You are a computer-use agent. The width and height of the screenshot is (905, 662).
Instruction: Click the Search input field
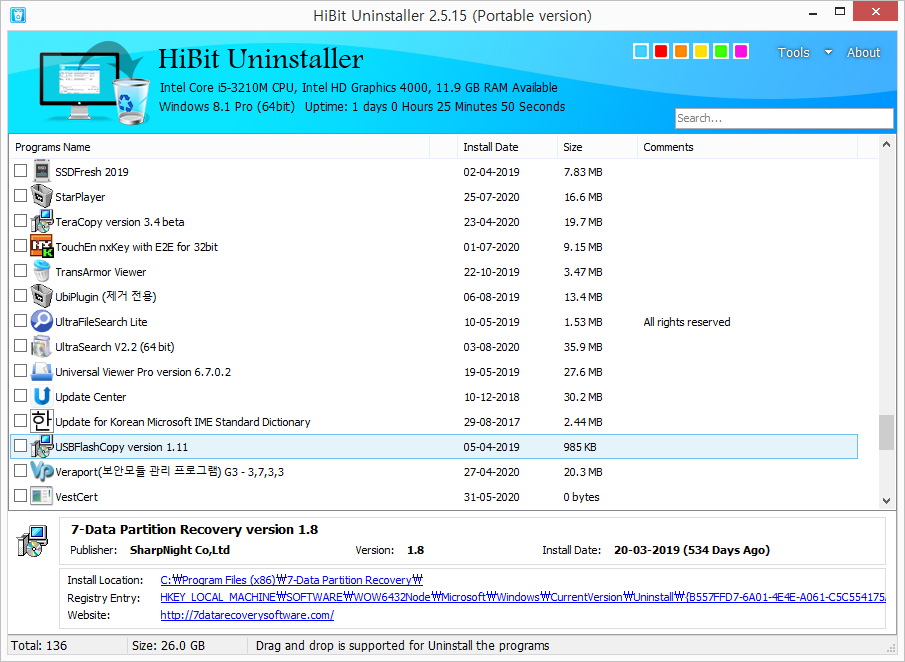784,118
